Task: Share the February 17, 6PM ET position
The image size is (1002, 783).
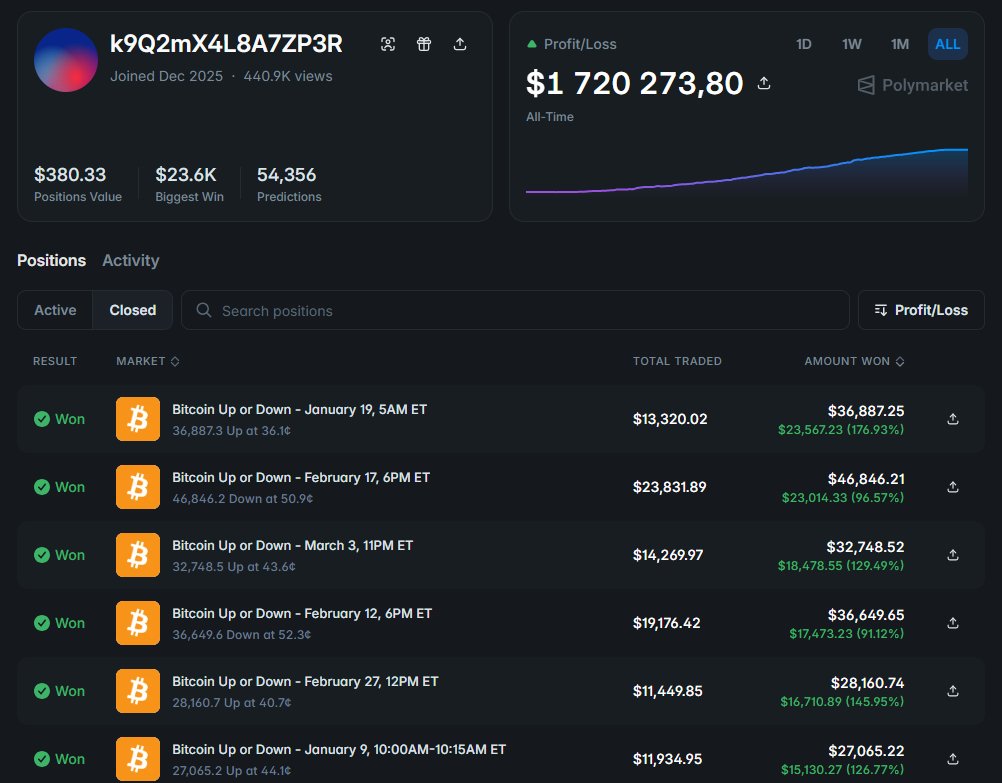Action: click(953, 487)
